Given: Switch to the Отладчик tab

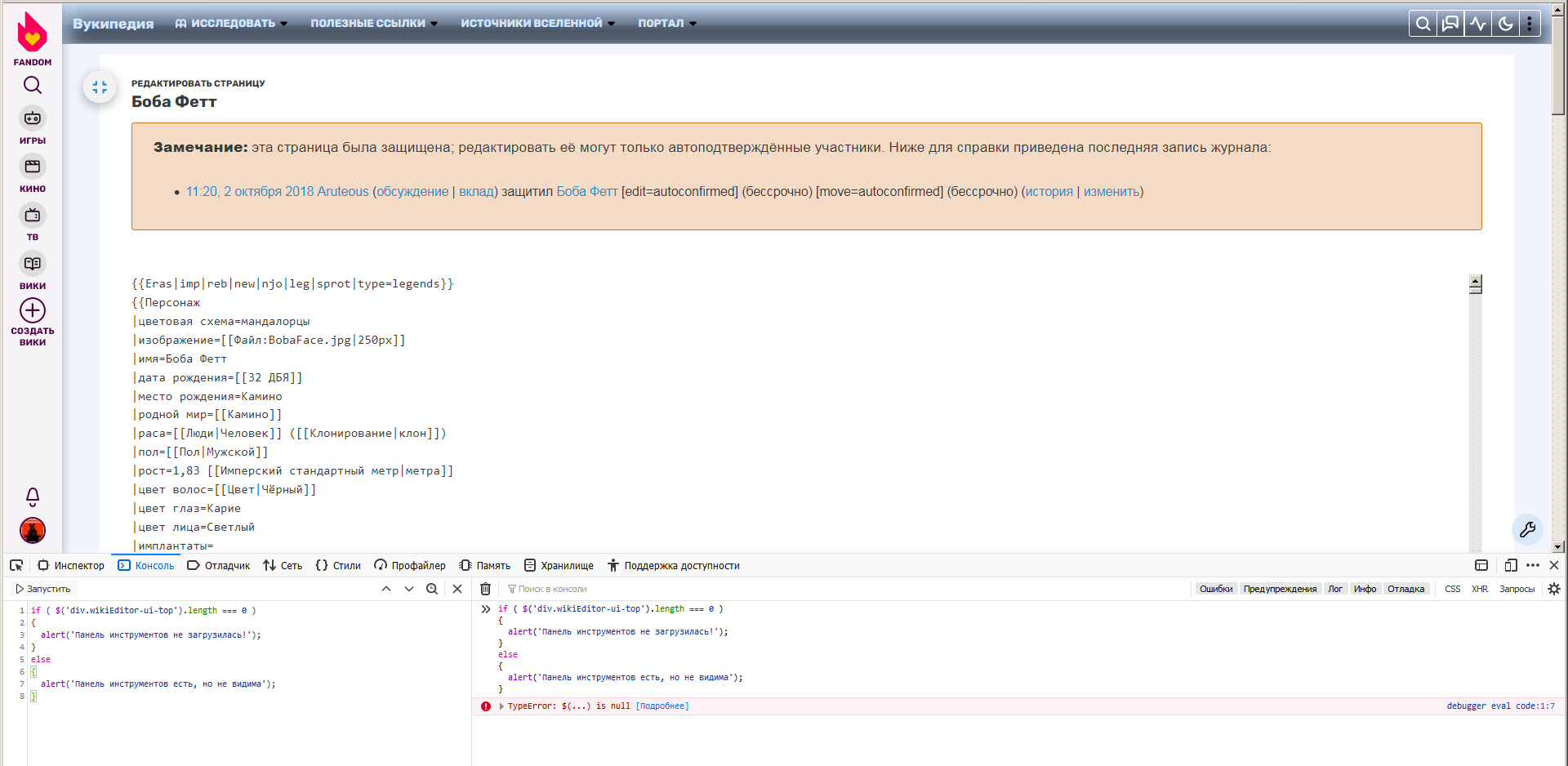Looking at the screenshot, I should tap(218, 565).
